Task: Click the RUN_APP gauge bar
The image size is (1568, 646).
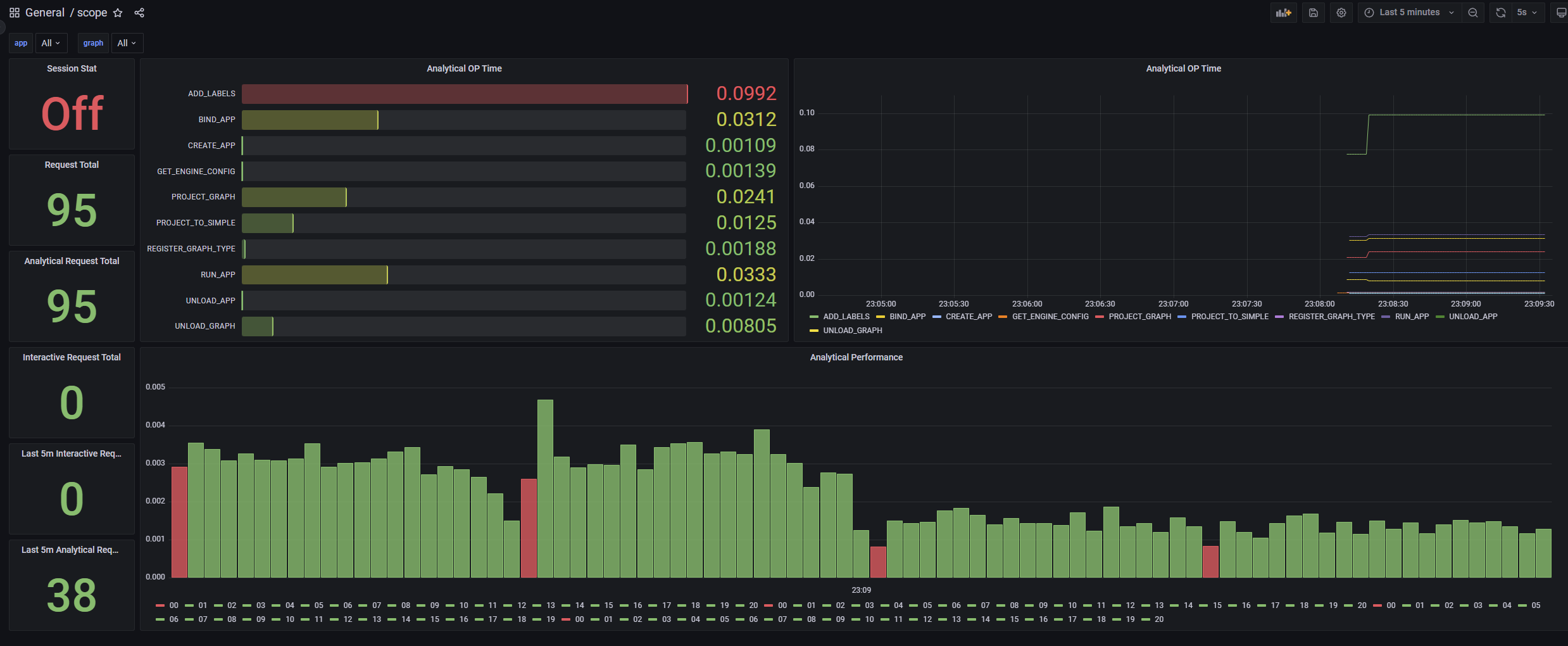Action: (x=315, y=275)
